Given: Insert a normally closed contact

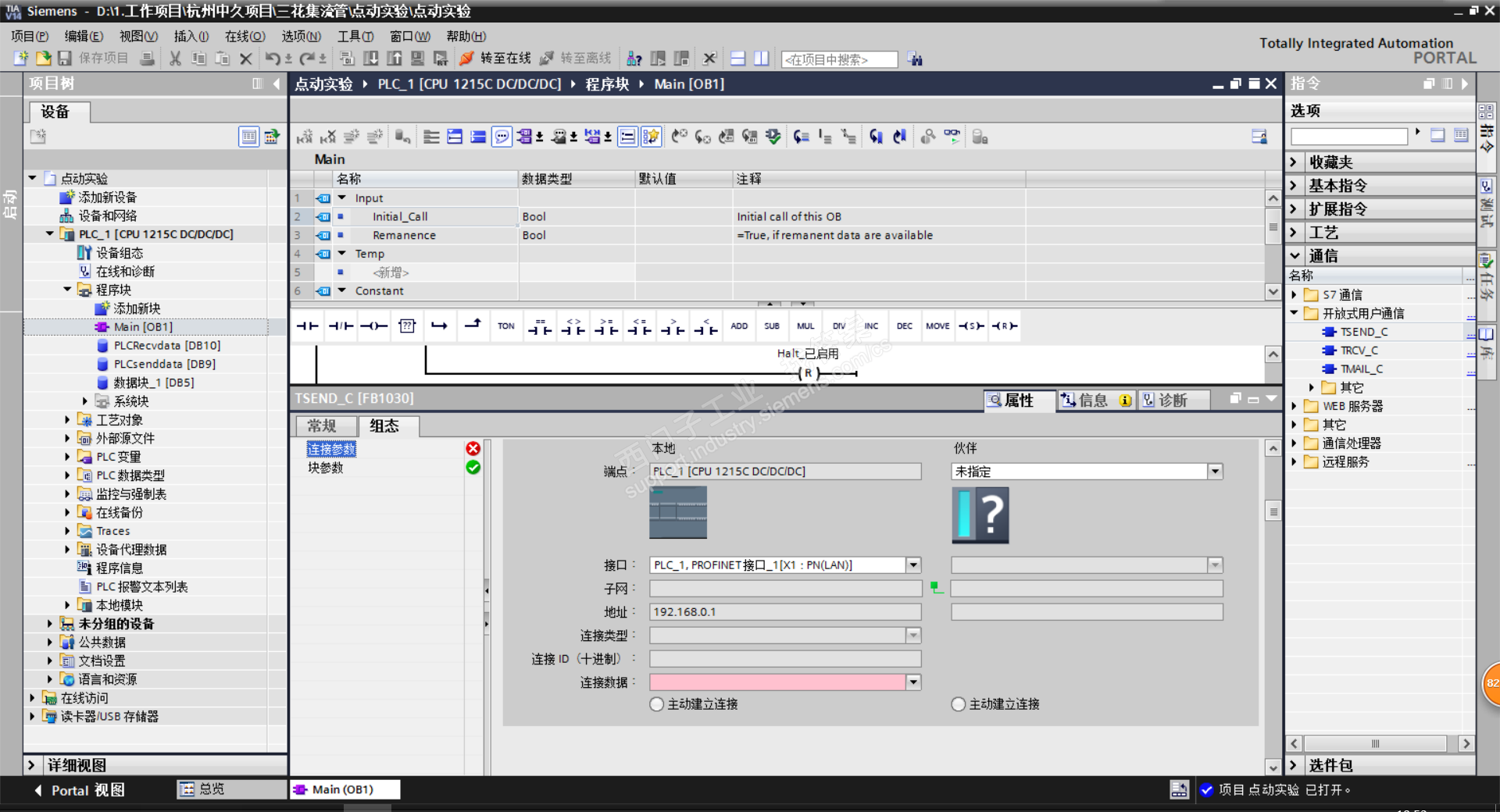Looking at the screenshot, I should click(341, 326).
